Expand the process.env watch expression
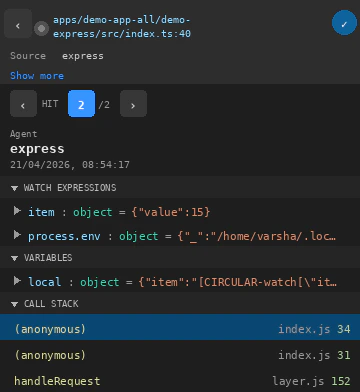Viewport: 360px width, 392px height. [17, 235]
